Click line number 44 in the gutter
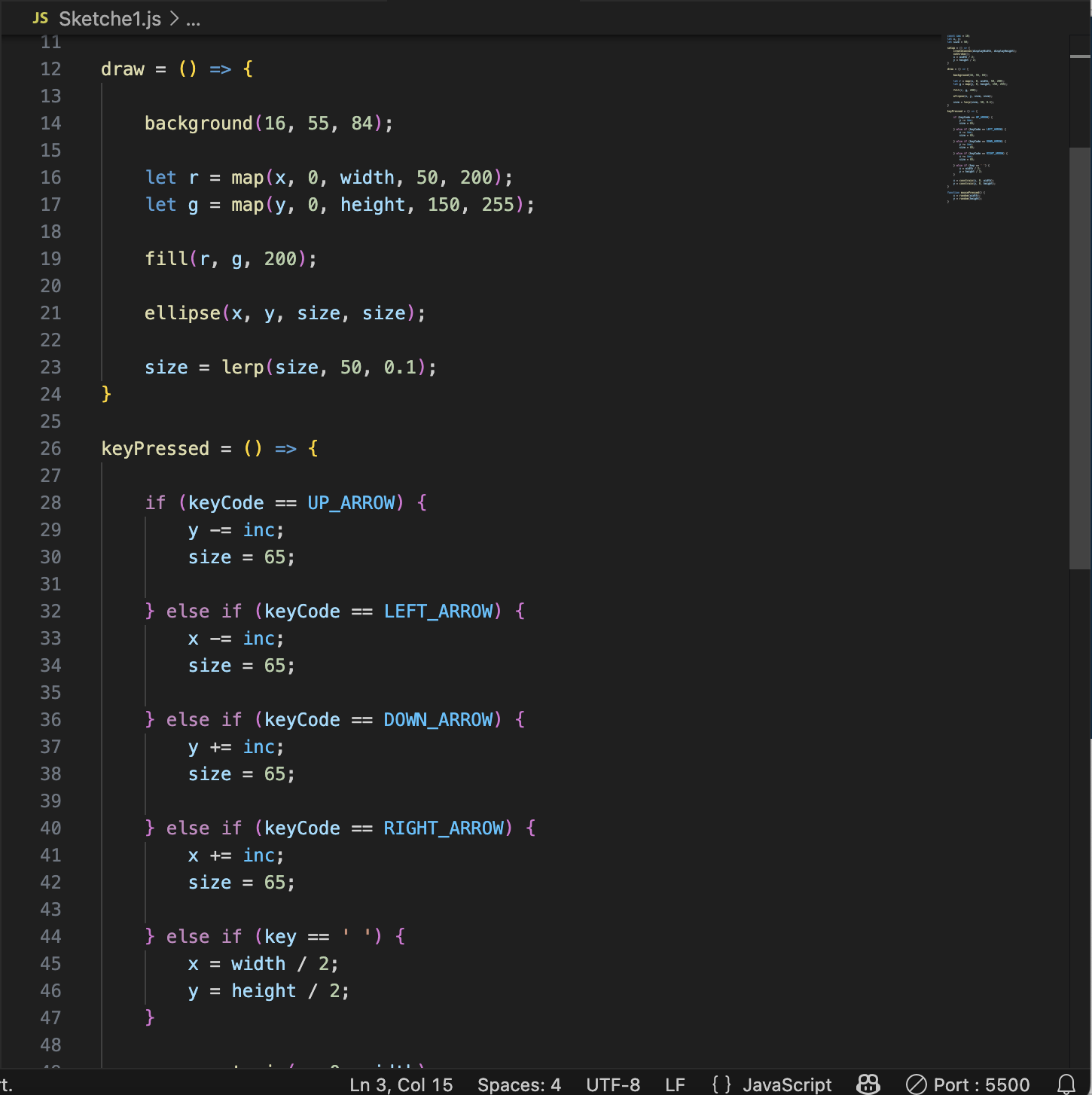This screenshot has height=1095, width=1092. click(50, 937)
